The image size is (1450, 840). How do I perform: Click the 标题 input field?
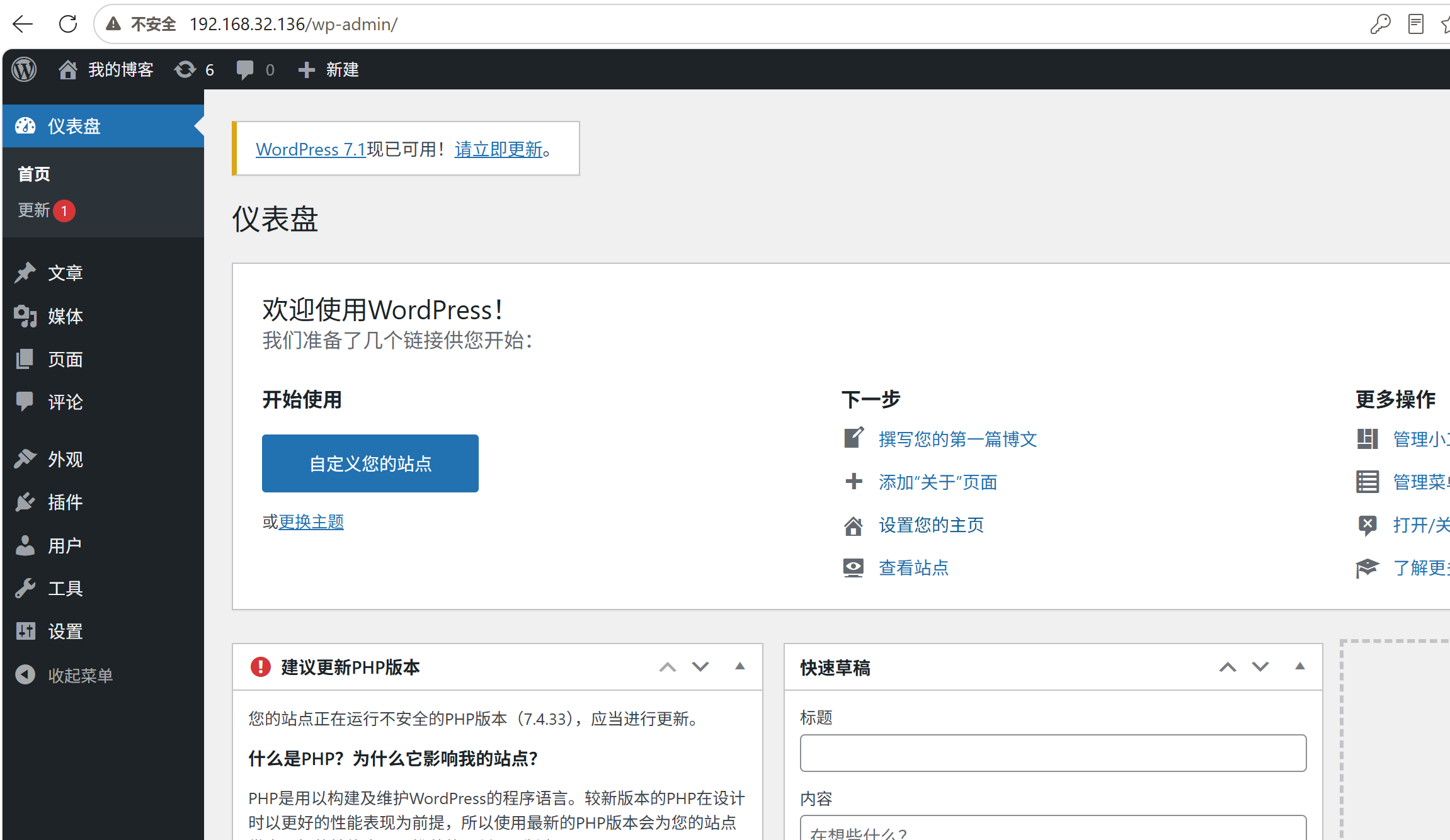pos(1053,753)
